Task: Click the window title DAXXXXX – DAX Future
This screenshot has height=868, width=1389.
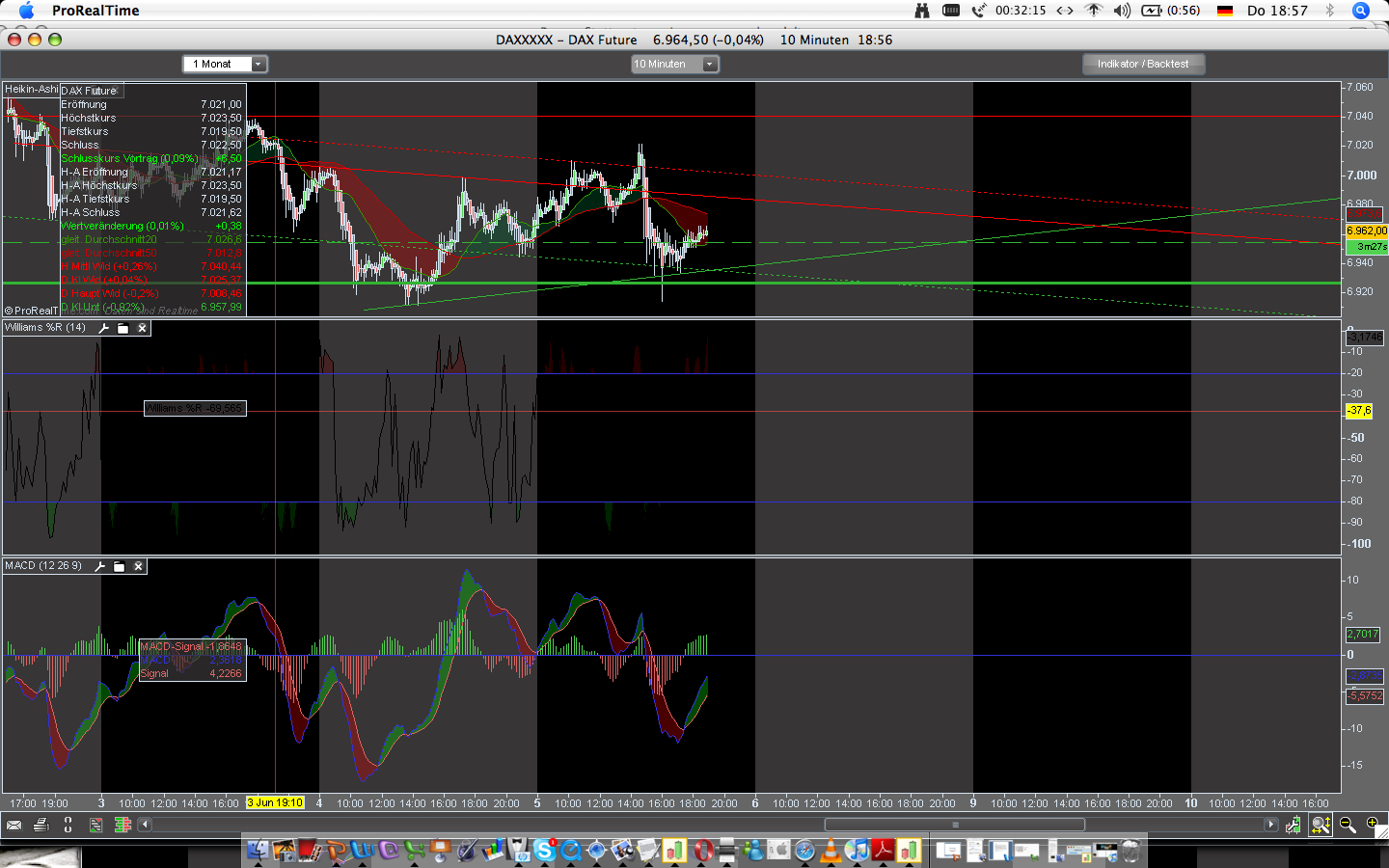Action: [566, 40]
